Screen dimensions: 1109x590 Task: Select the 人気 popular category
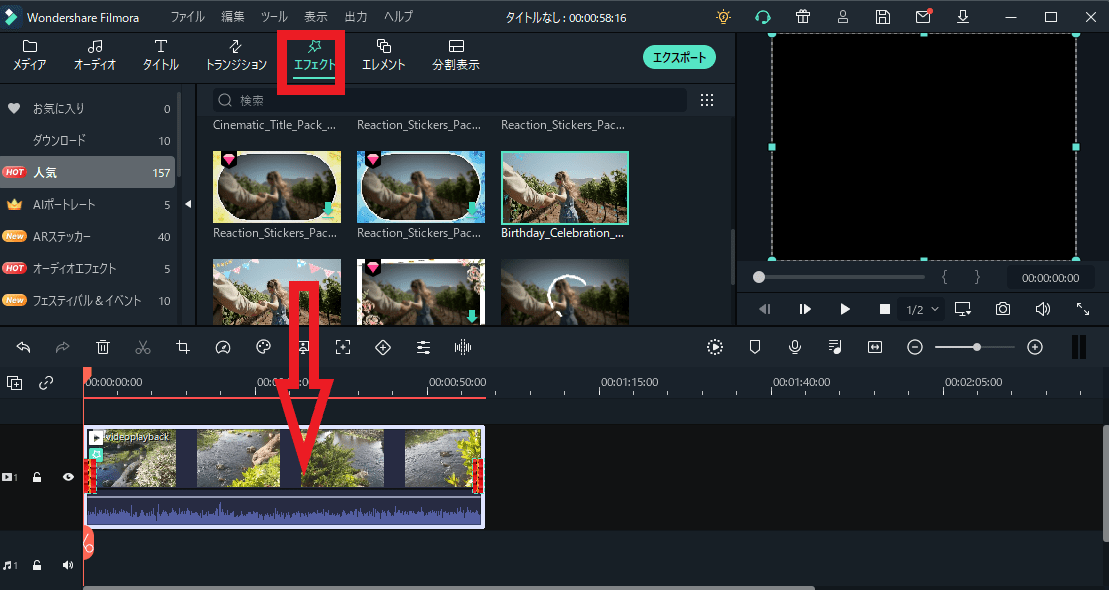pyautogui.click(x=88, y=172)
